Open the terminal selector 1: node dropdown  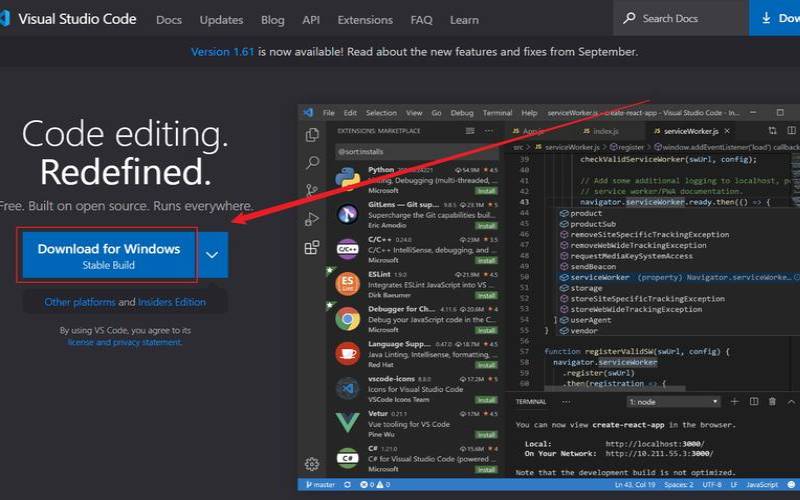click(x=673, y=402)
